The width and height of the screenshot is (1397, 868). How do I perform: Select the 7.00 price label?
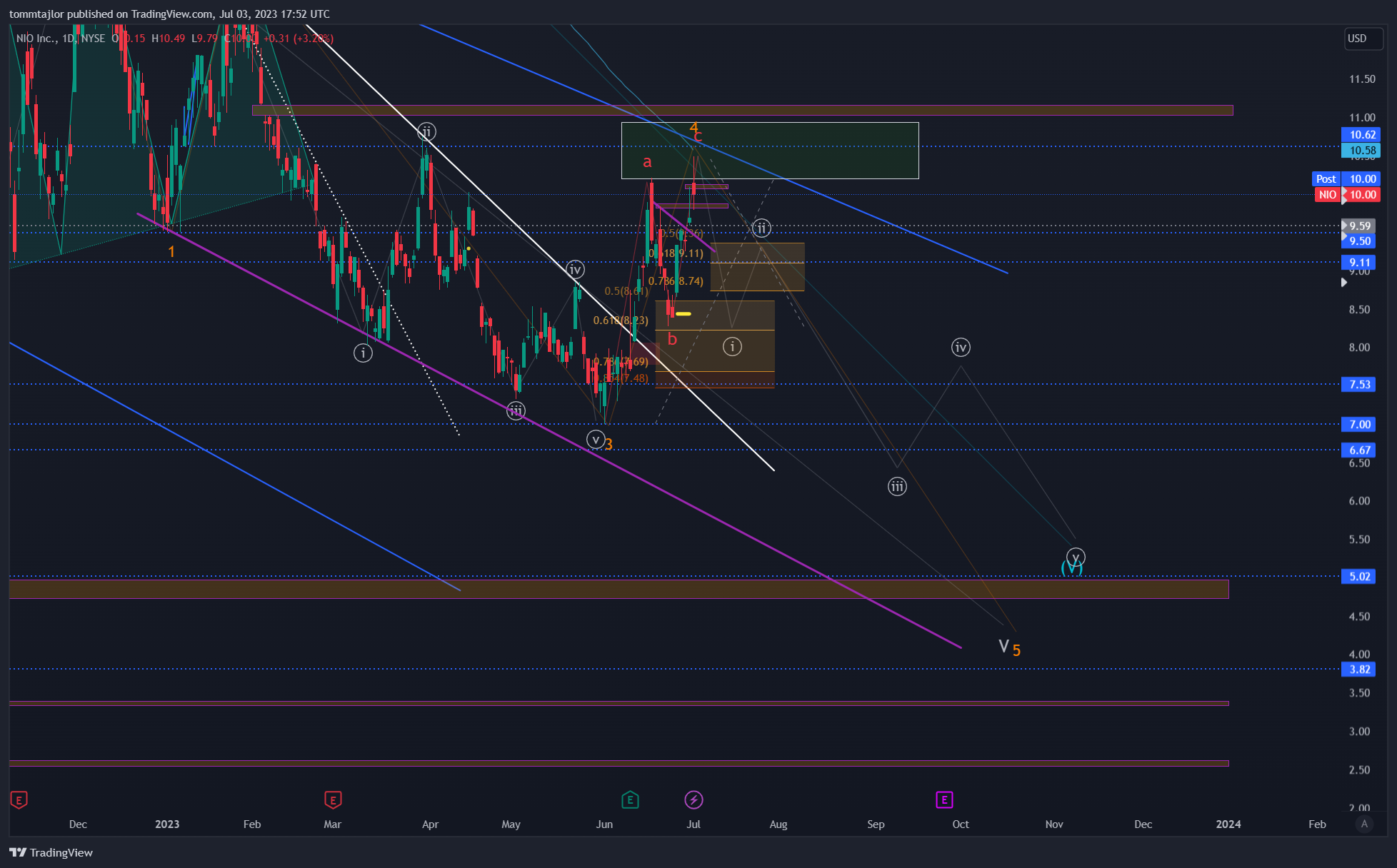1359,425
